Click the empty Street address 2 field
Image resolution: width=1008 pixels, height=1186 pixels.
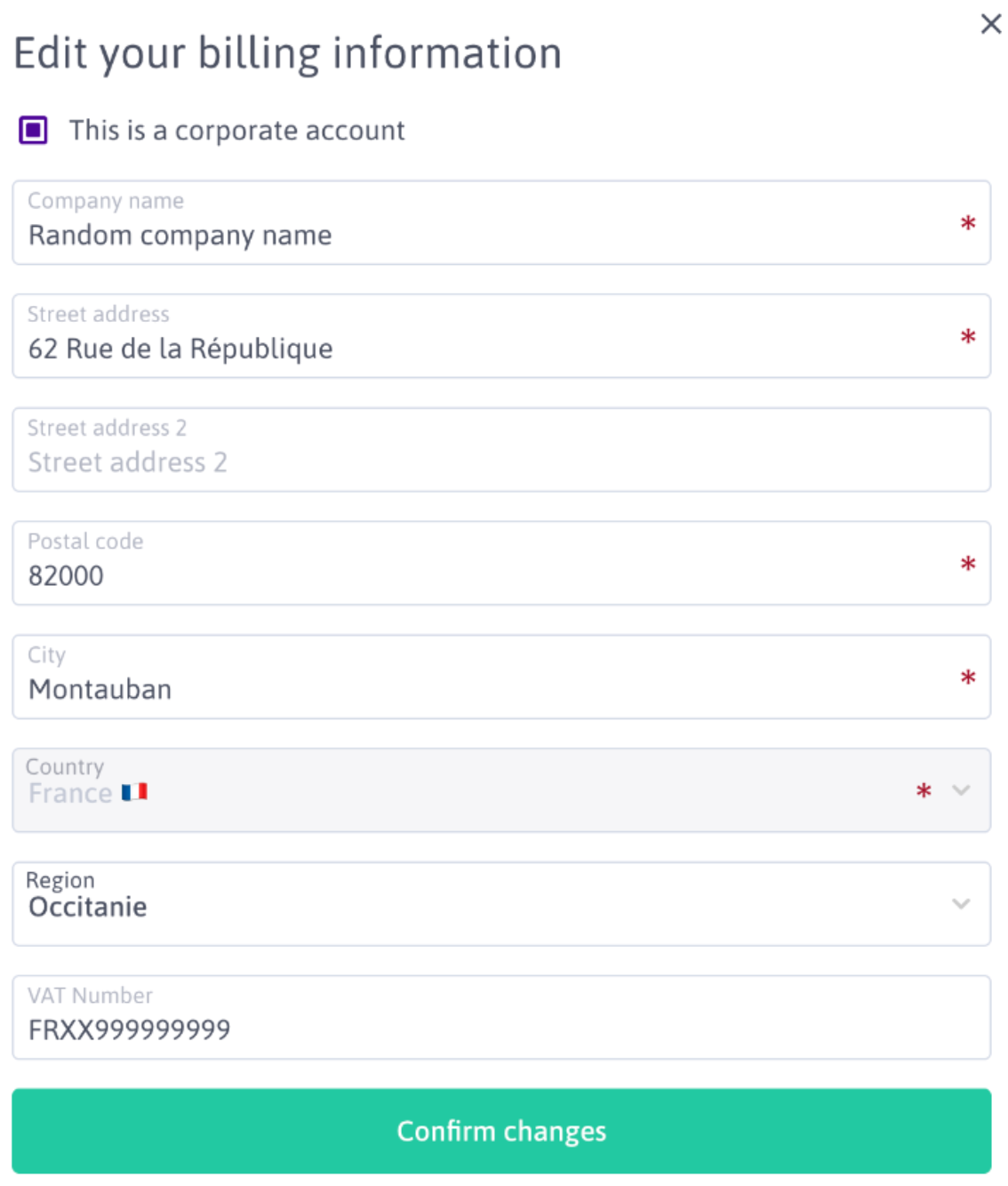pyautogui.click(x=480, y=461)
